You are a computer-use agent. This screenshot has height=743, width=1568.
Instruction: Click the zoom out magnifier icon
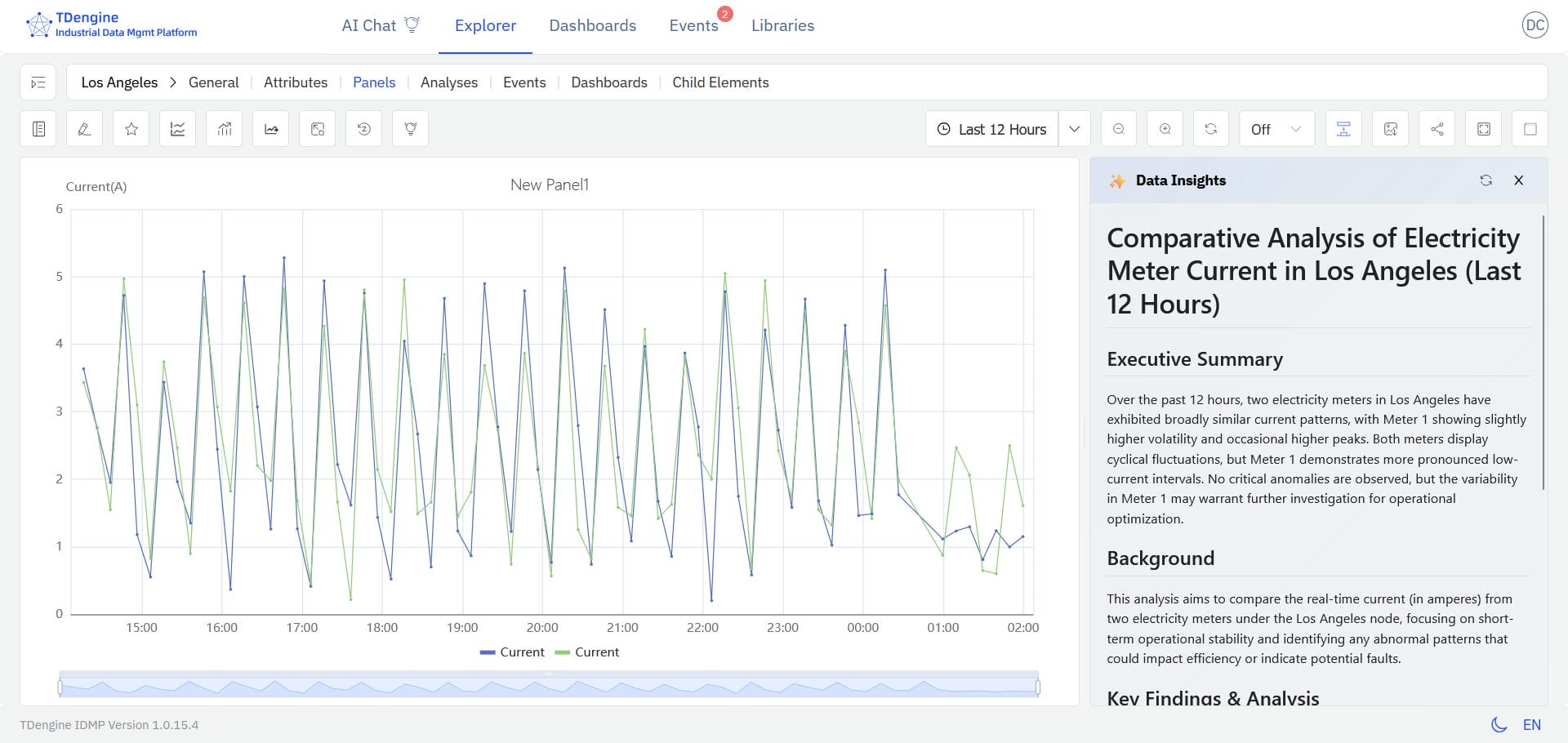coord(1119,129)
